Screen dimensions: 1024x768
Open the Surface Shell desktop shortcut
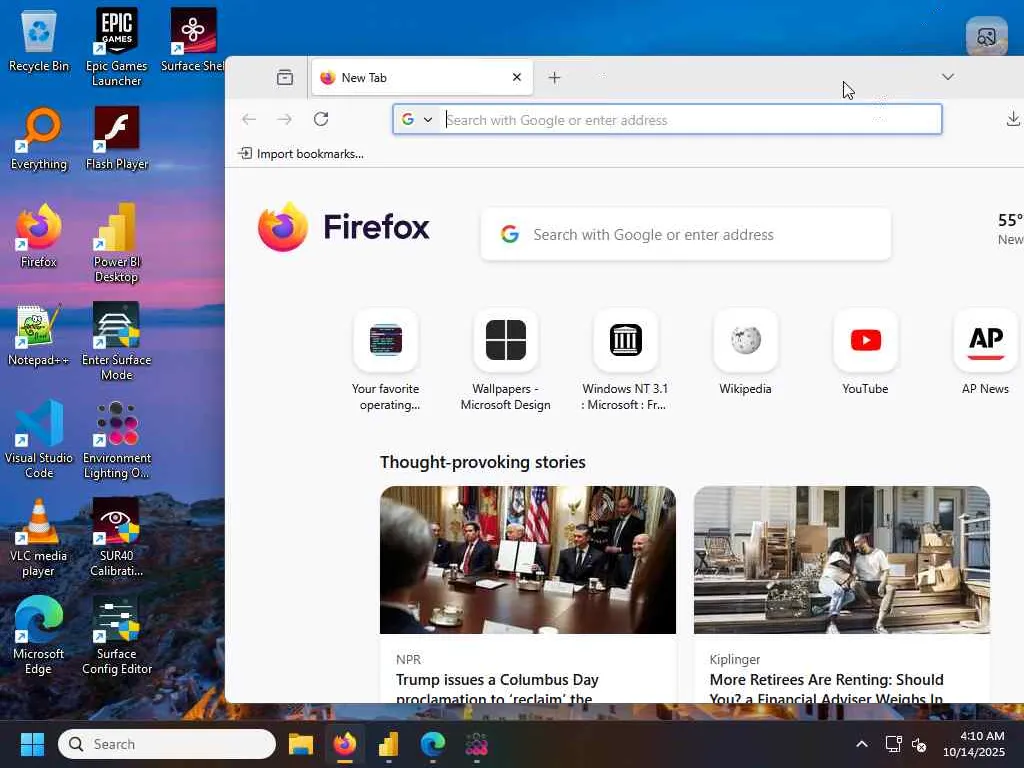[193, 40]
